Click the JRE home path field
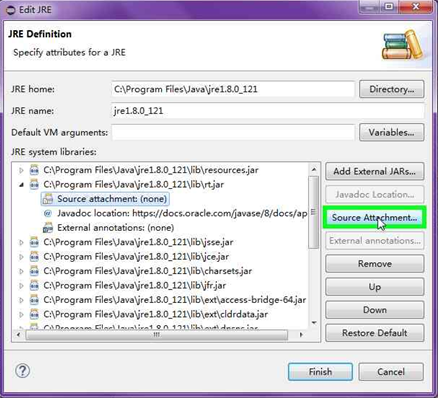Image resolution: width=438 pixels, height=398 pixels. tap(233, 89)
